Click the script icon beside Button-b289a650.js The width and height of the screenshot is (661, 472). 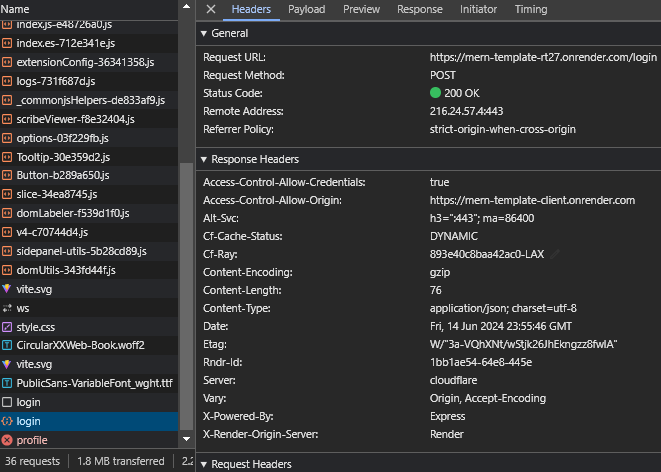(x=7, y=175)
